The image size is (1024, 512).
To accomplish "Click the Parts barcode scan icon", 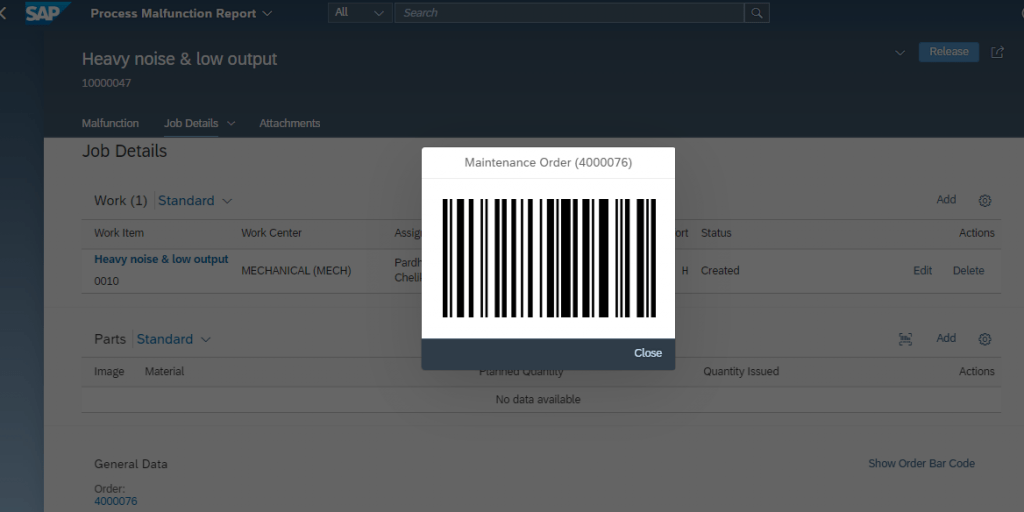I will pyautogui.click(x=905, y=339).
